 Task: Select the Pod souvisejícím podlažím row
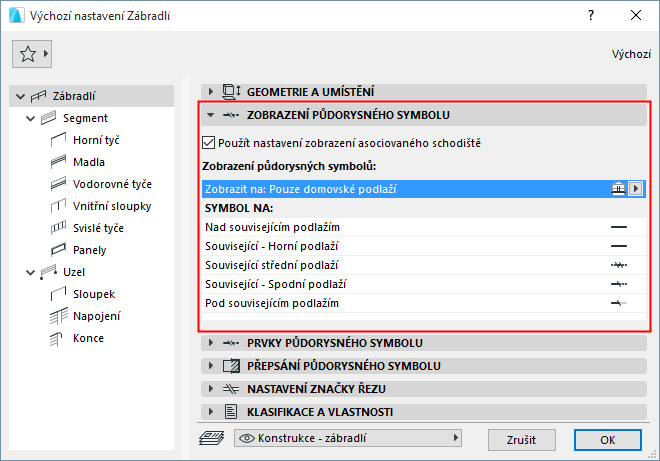pyautogui.click(x=424, y=303)
